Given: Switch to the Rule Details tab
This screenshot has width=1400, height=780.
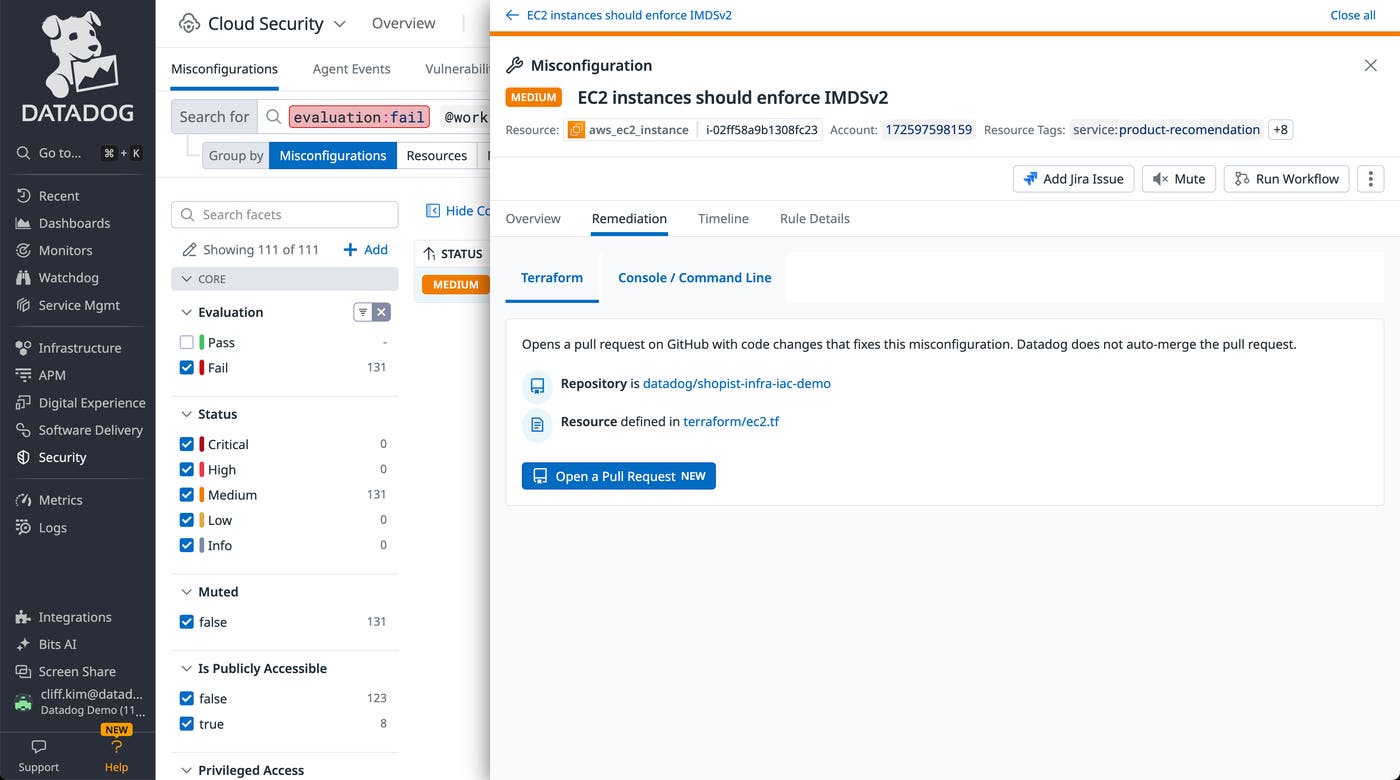Looking at the screenshot, I should 813,218.
